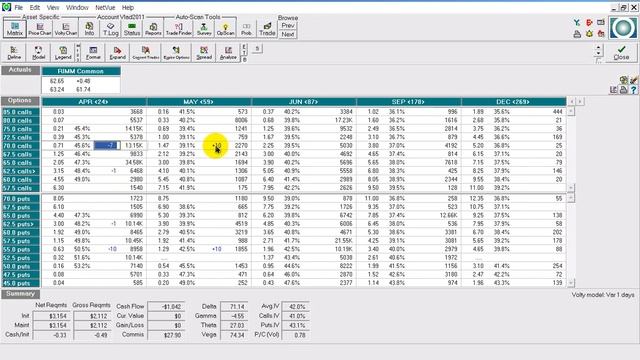Open the matrix Format options

tap(93, 53)
